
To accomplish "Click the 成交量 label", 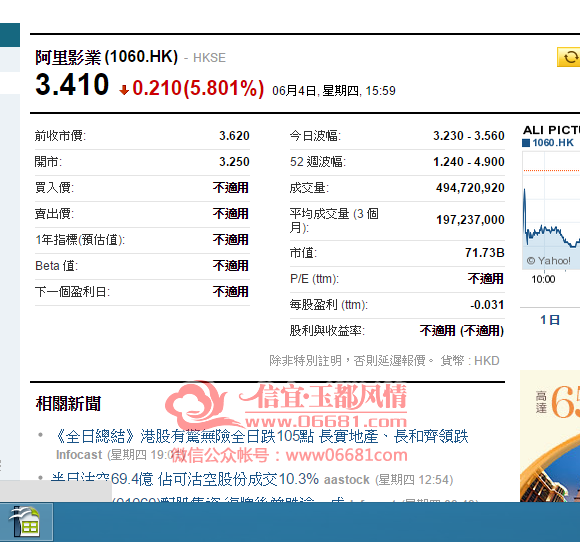I will pyautogui.click(x=309, y=188).
